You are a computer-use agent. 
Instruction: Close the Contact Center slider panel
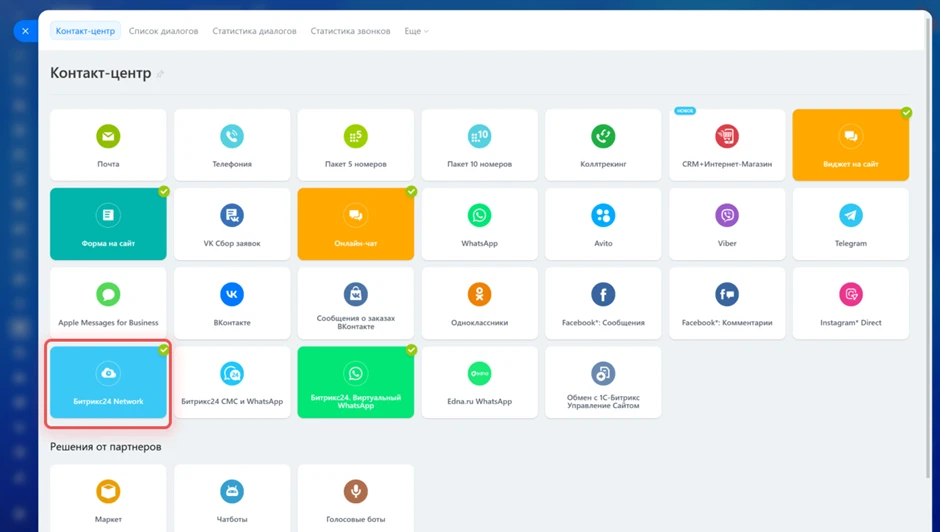tap(25, 31)
